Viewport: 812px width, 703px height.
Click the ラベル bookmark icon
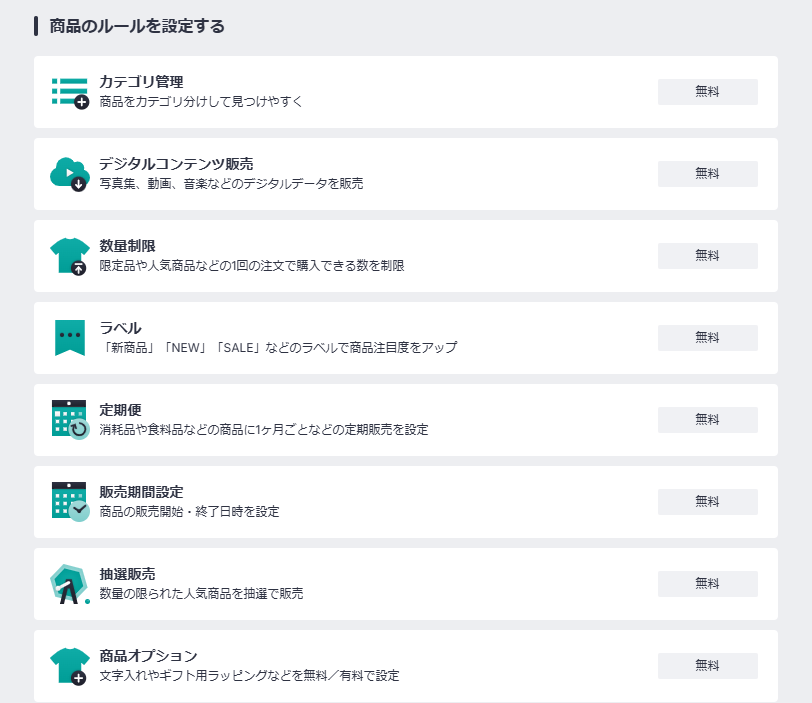click(x=70, y=338)
